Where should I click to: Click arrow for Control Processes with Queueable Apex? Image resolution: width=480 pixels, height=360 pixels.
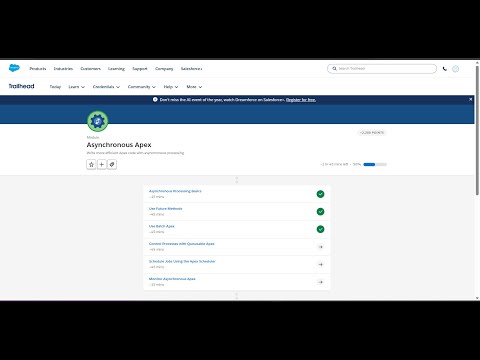(320, 247)
